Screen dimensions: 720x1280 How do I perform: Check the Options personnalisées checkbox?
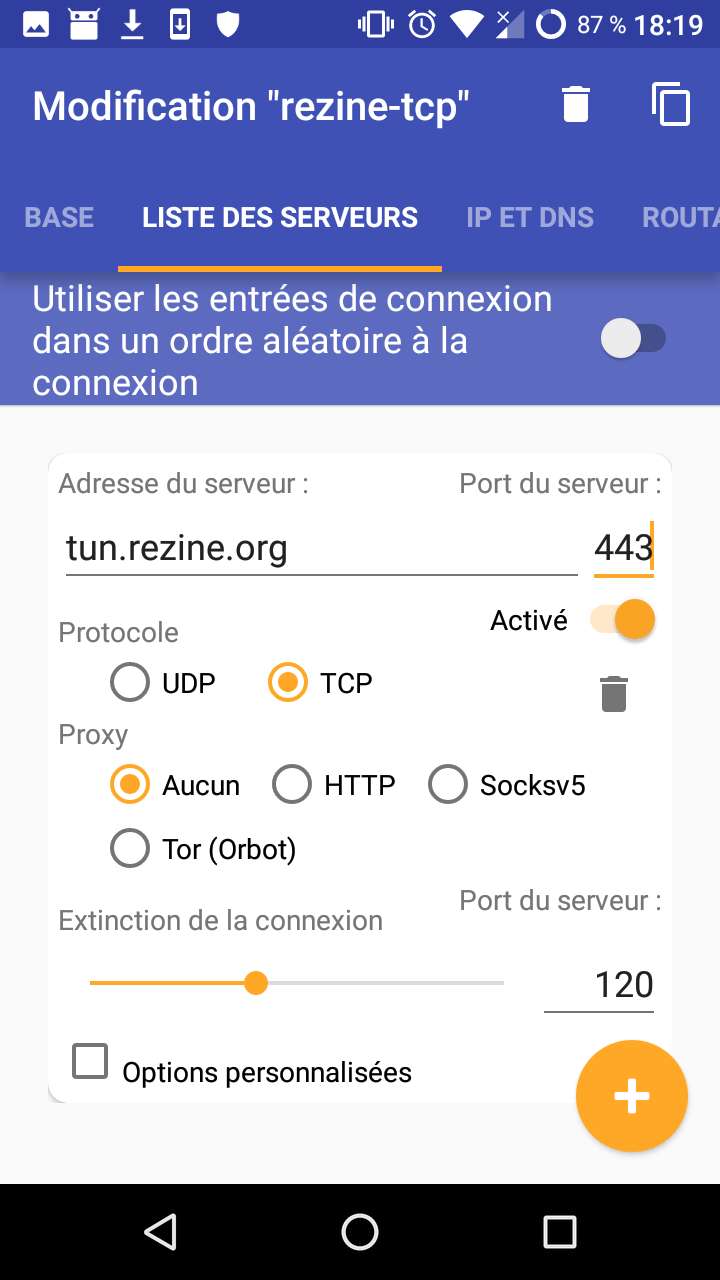pyautogui.click(x=90, y=1061)
